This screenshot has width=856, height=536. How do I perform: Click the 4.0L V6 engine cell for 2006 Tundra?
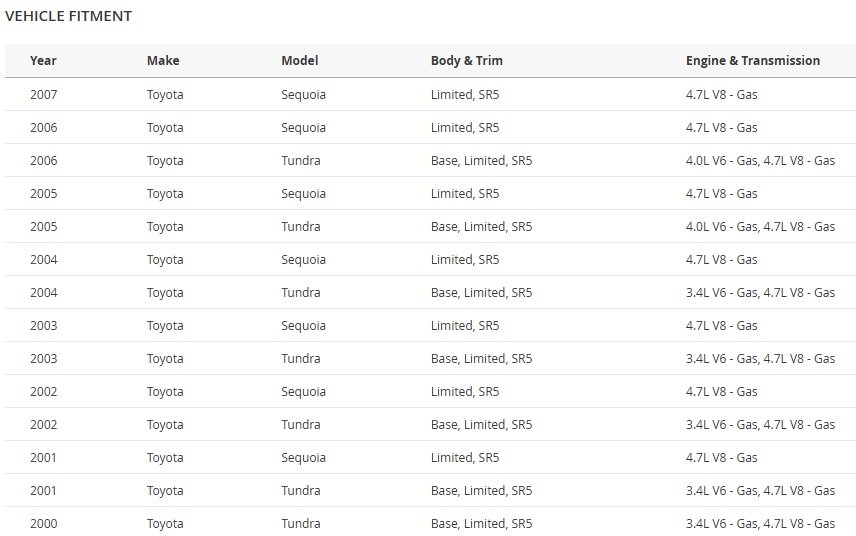(x=760, y=160)
